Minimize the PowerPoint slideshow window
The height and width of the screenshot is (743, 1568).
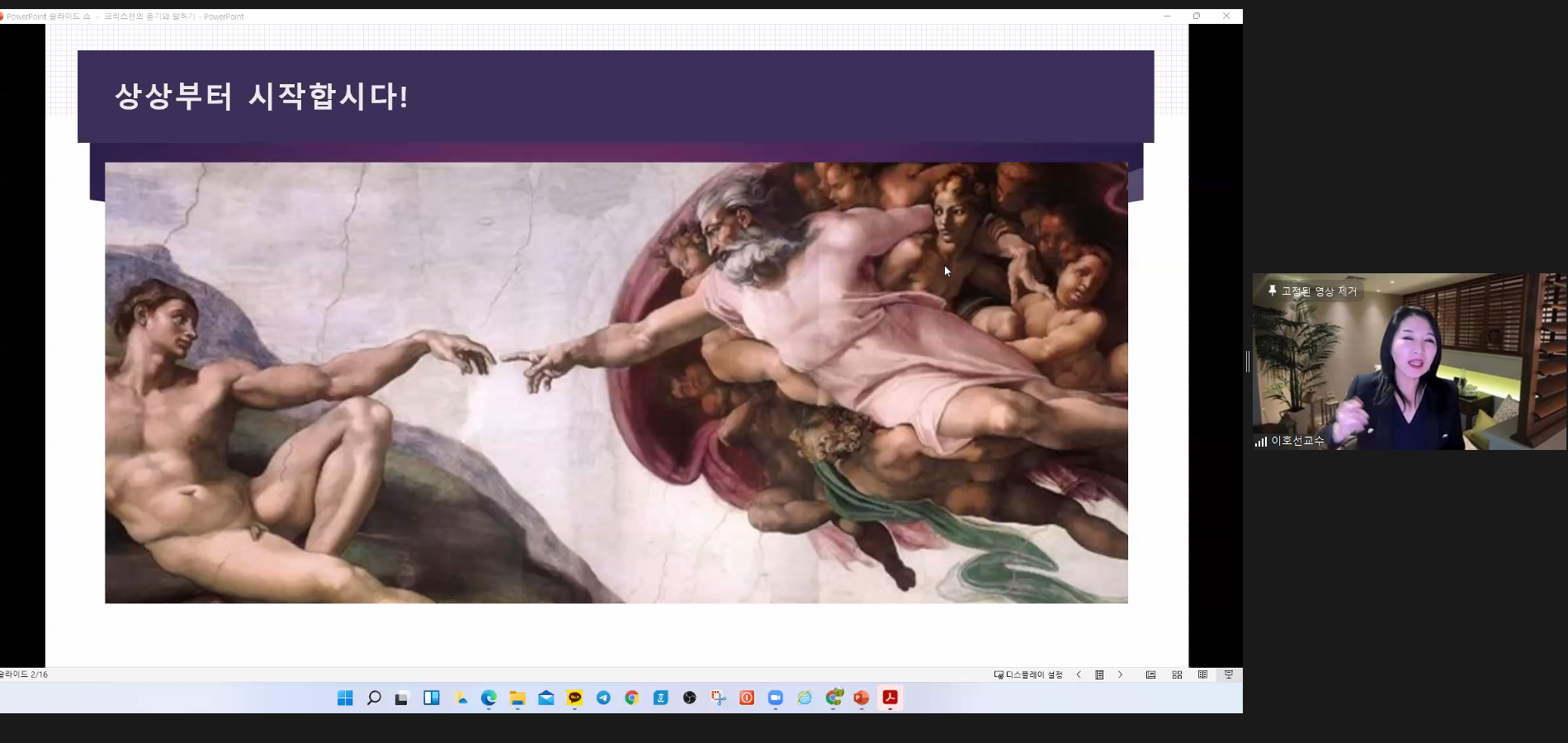1167,16
